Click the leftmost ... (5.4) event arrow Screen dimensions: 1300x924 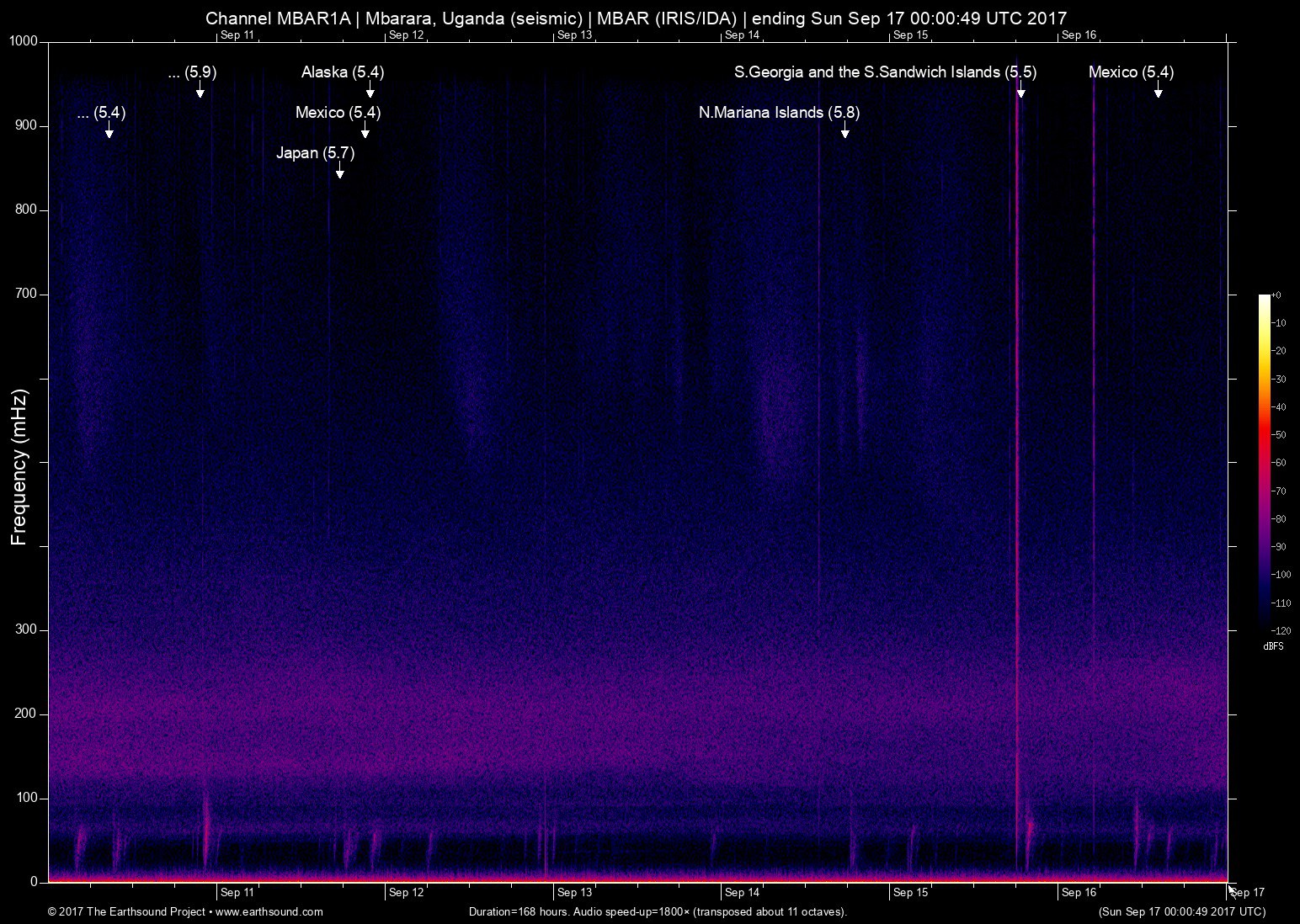tap(109, 132)
